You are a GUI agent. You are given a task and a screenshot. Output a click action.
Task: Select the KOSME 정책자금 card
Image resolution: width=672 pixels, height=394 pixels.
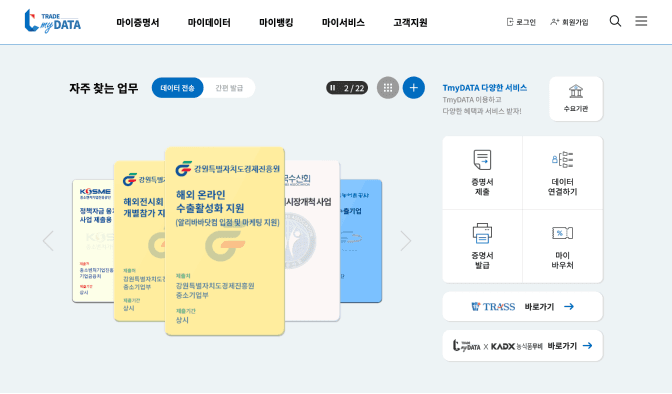coord(93,241)
